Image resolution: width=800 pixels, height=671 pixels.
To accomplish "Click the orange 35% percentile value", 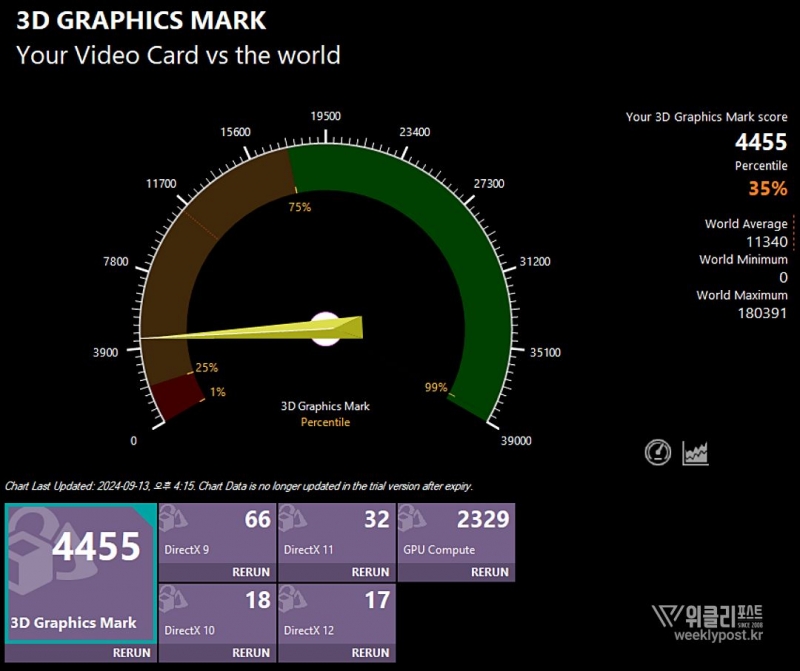I will tap(767, 188).
